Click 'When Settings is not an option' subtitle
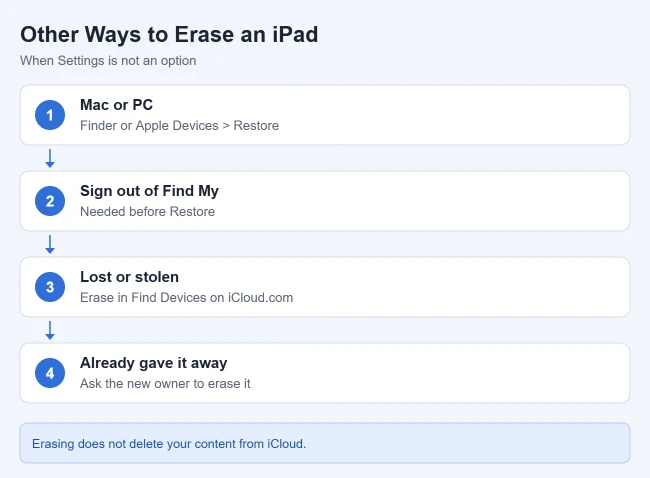Viewport: 650px width, 478px height. (108, 61)
